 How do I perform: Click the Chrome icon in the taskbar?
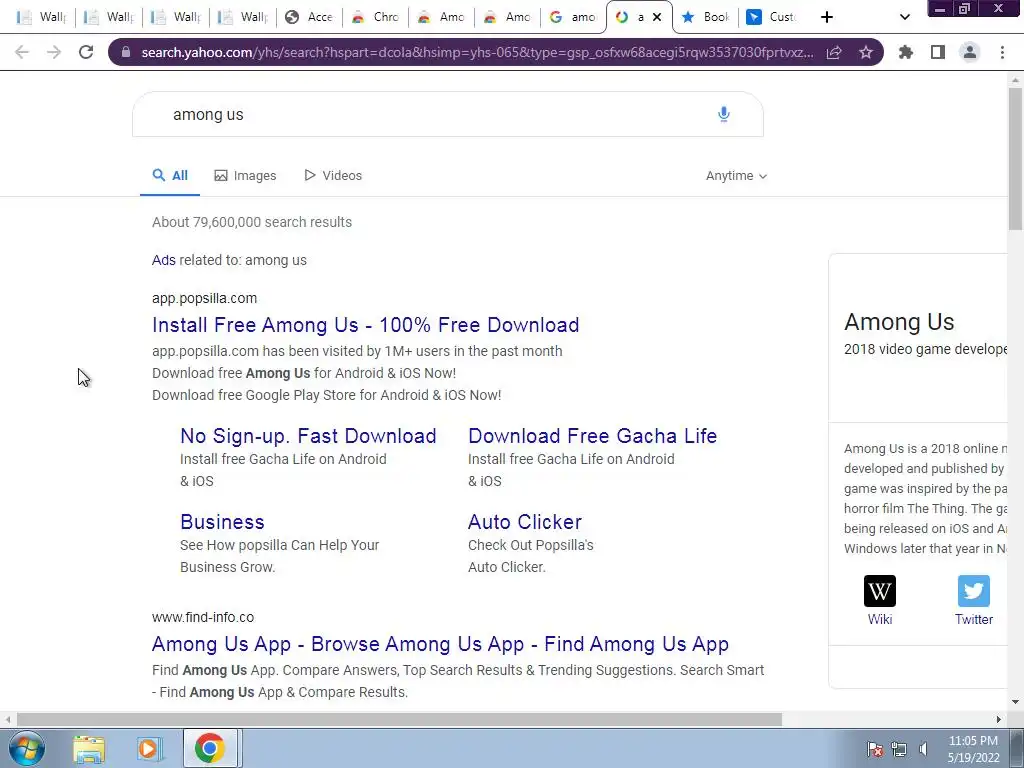click(210, 748)
